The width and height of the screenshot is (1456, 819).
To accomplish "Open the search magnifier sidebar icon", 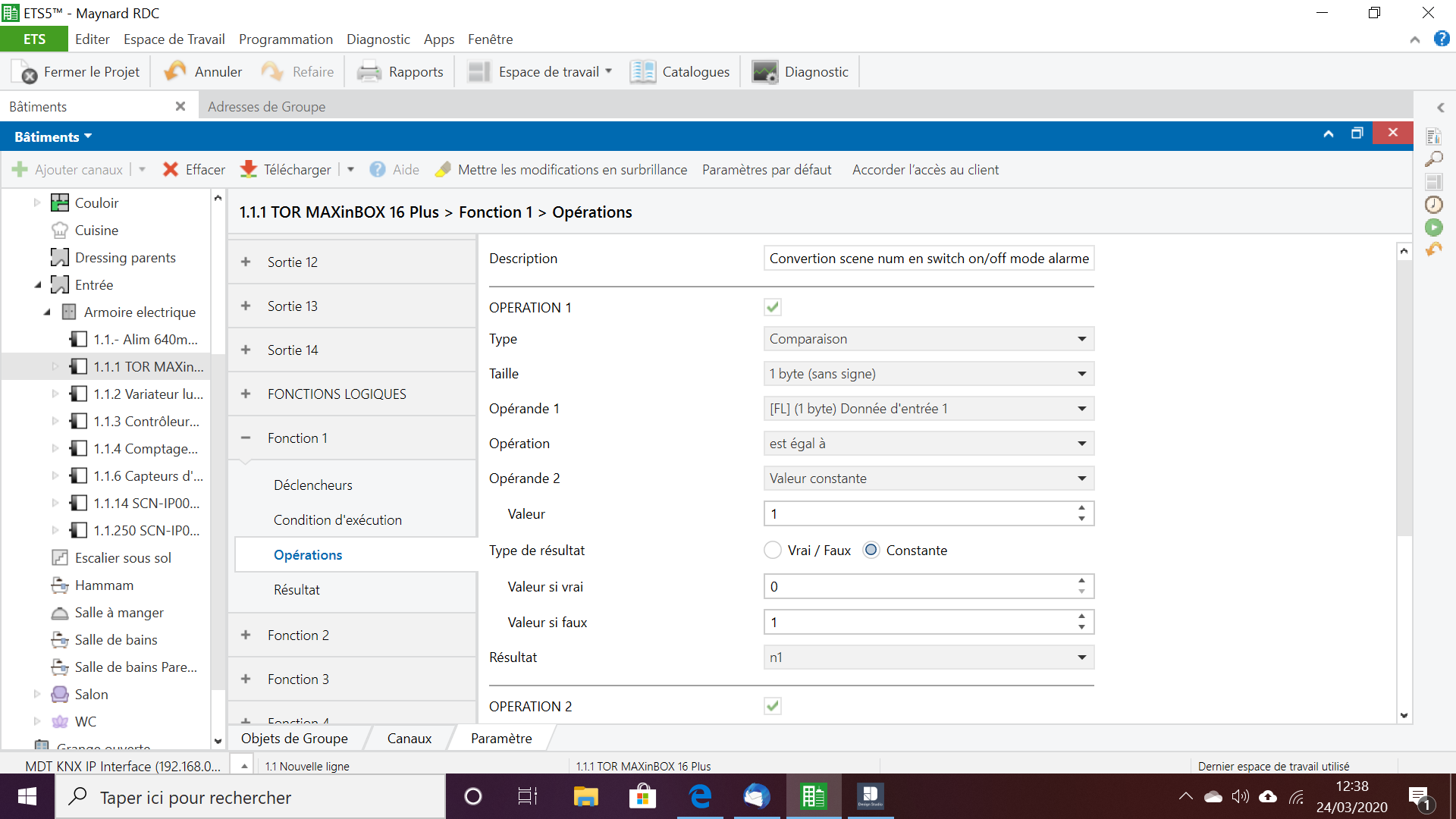I will (x=1433, y=159).
